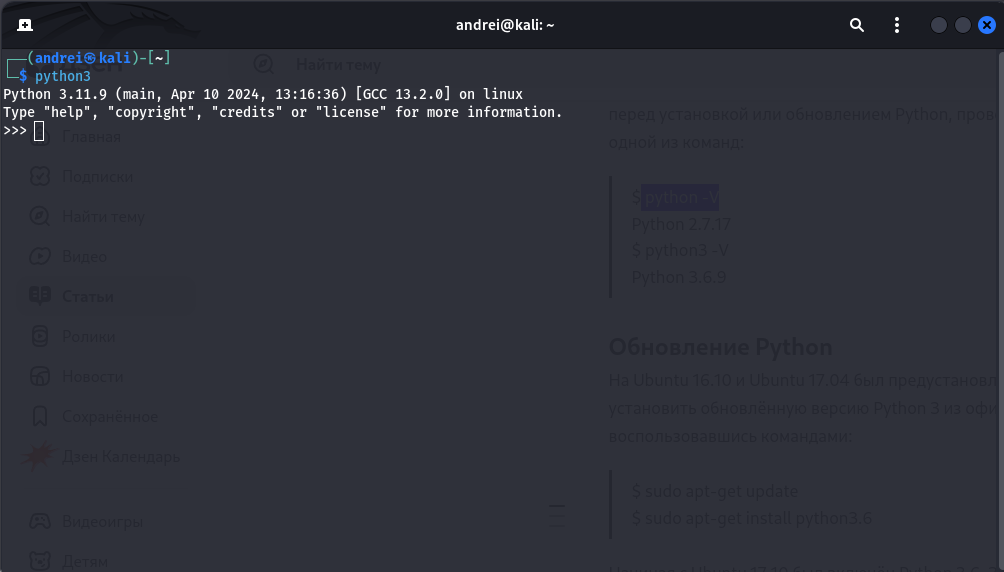1004x572 pixels.
Task: Open "Подписки" in the background Dzen sidebar
Action: pyautogui.click(x=97, y=177)
